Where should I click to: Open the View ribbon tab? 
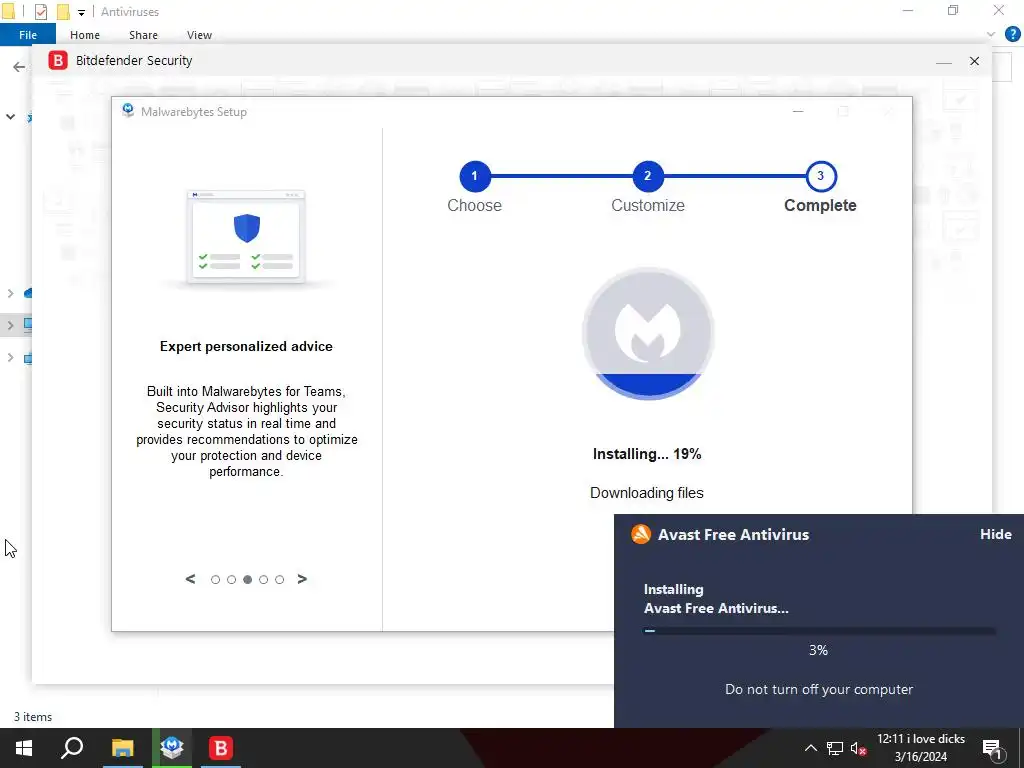pyautogui.click(x=199, y=35)
